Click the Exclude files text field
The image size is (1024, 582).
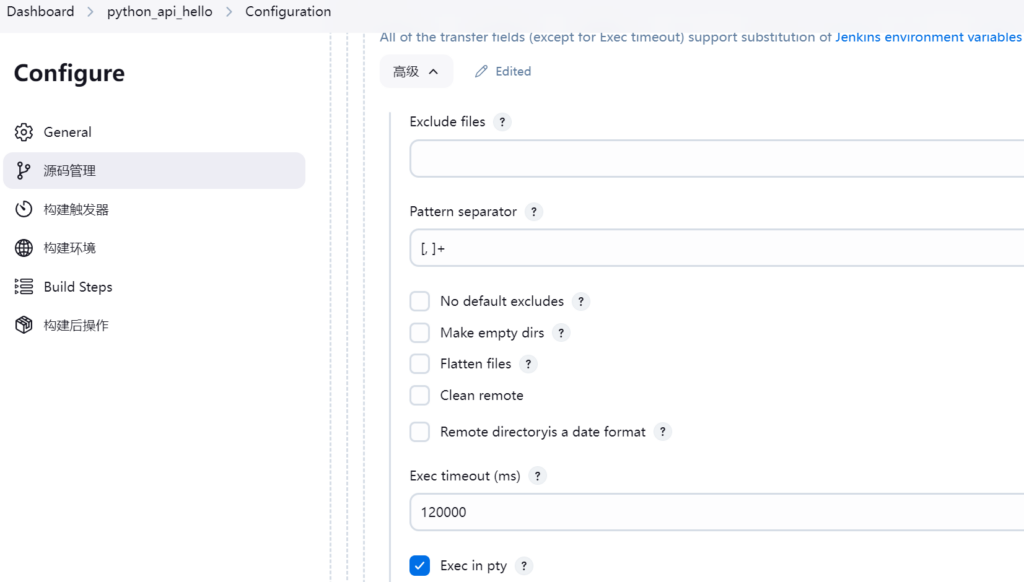tap(716, 159)
